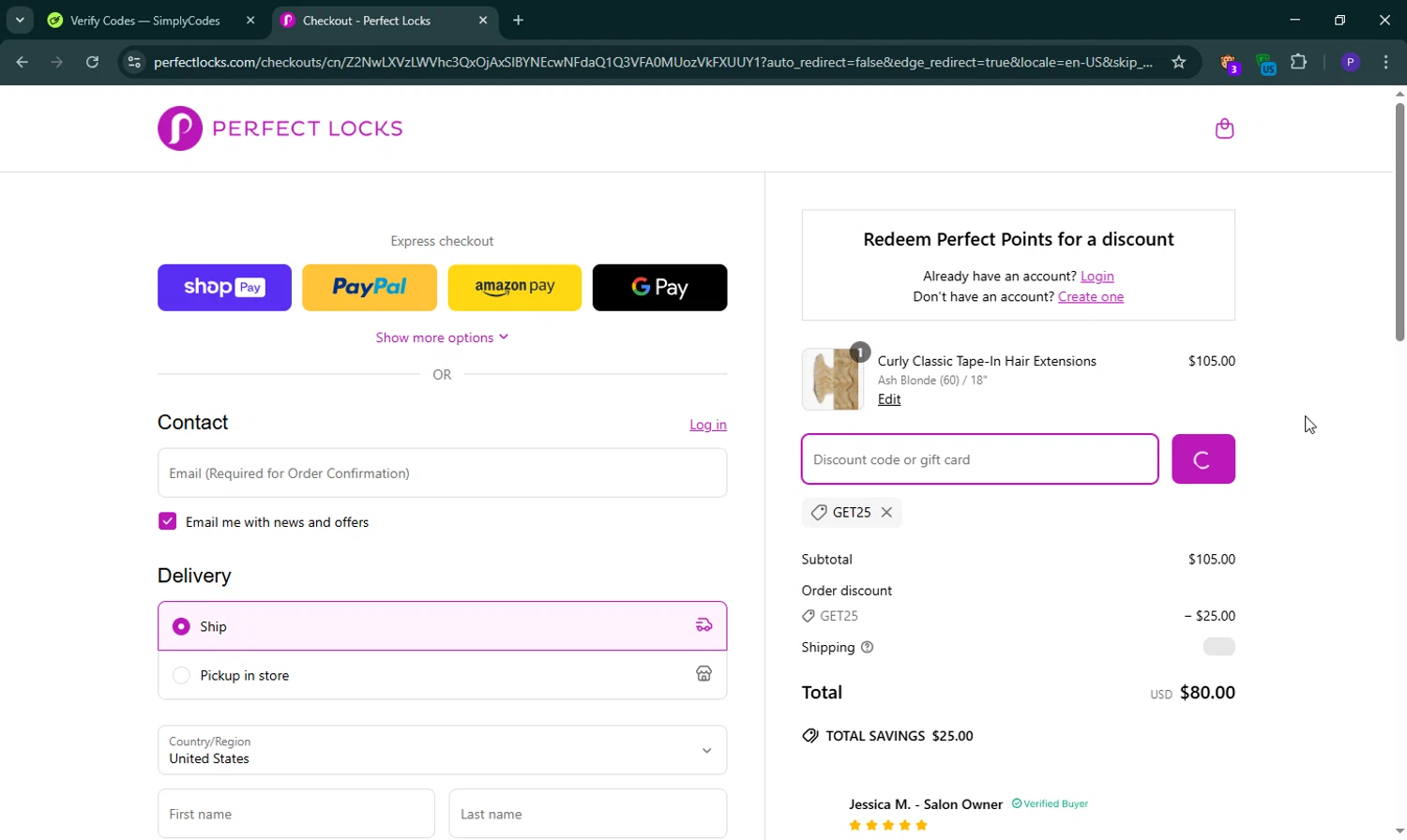Click the Total amount $80.00
1407x840 pixels.
(x=1207, y=693)
